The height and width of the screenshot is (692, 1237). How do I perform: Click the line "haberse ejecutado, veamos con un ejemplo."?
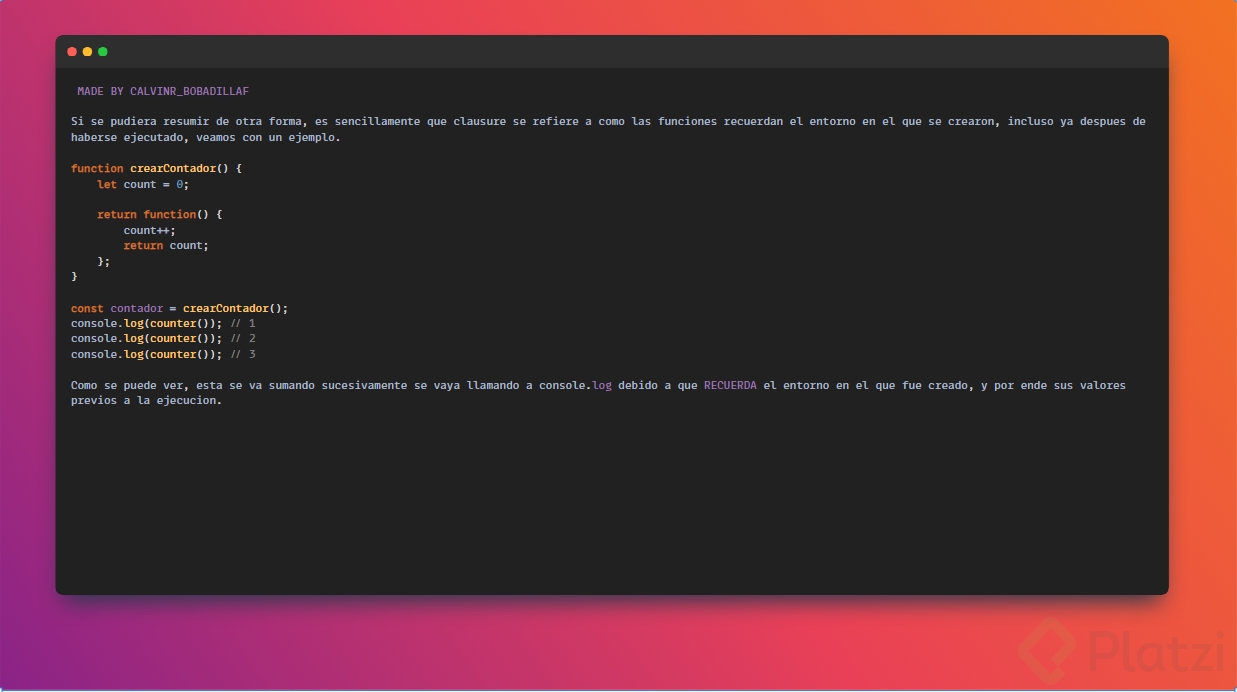coord(206,137)
